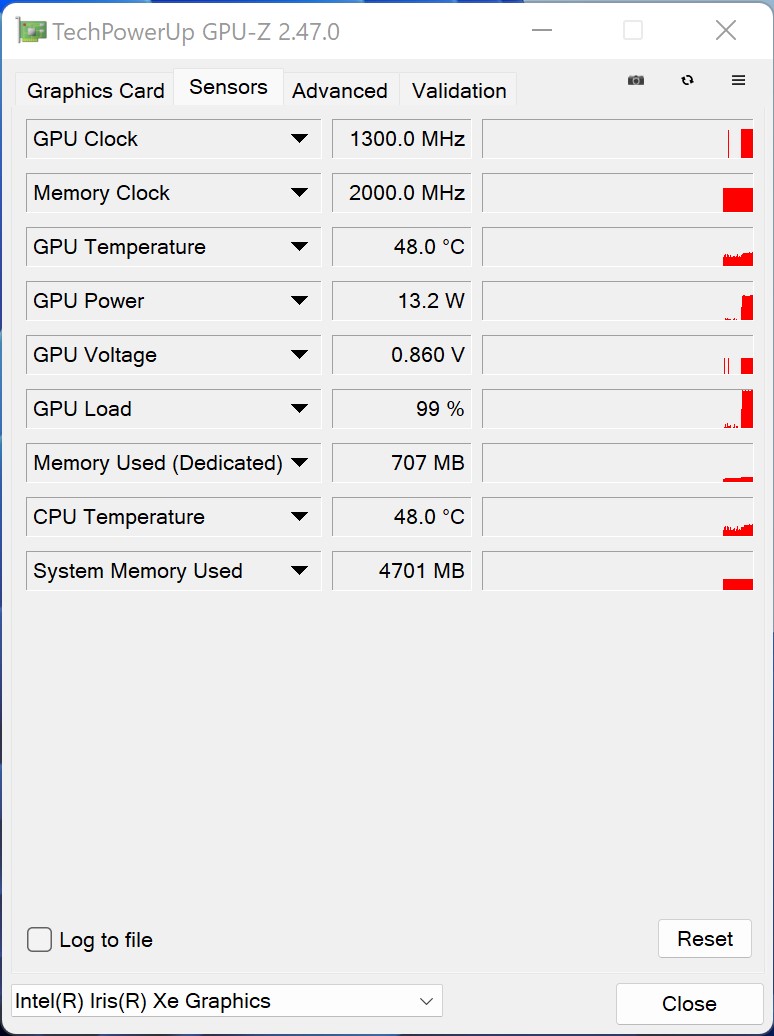The width and height of the screenshot is (774, 1036).
Task: Open the hamburger menu icon
Action: coord(739,80)
